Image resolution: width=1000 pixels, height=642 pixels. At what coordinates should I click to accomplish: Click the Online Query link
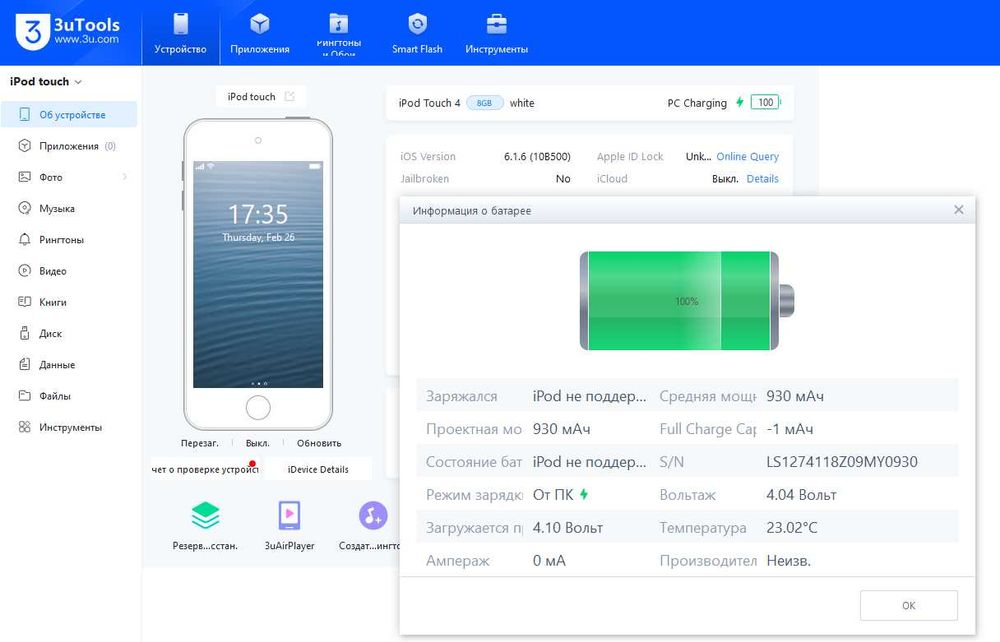click(747, 156)
